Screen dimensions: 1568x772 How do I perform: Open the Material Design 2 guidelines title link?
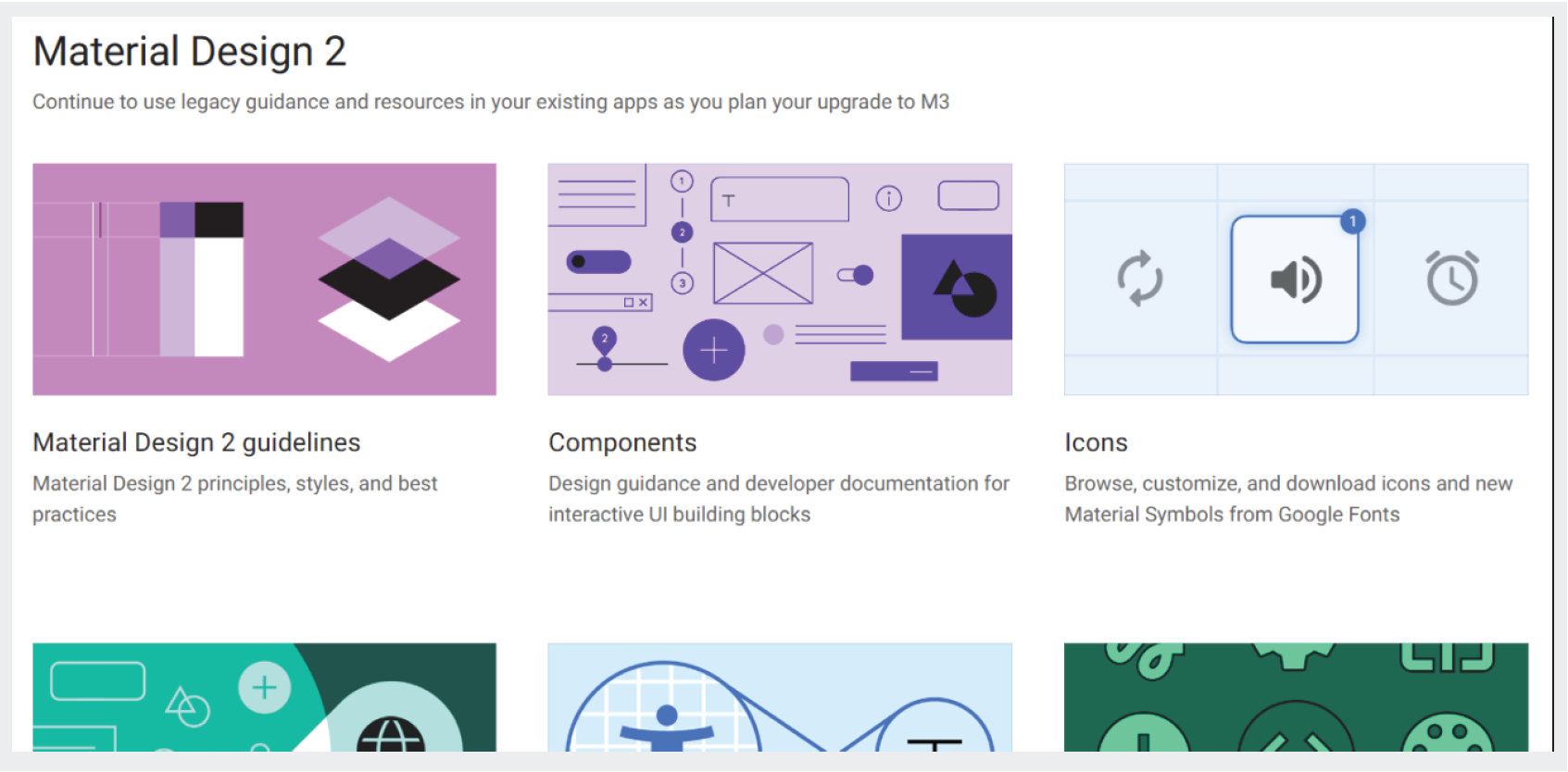coord(196,442)
